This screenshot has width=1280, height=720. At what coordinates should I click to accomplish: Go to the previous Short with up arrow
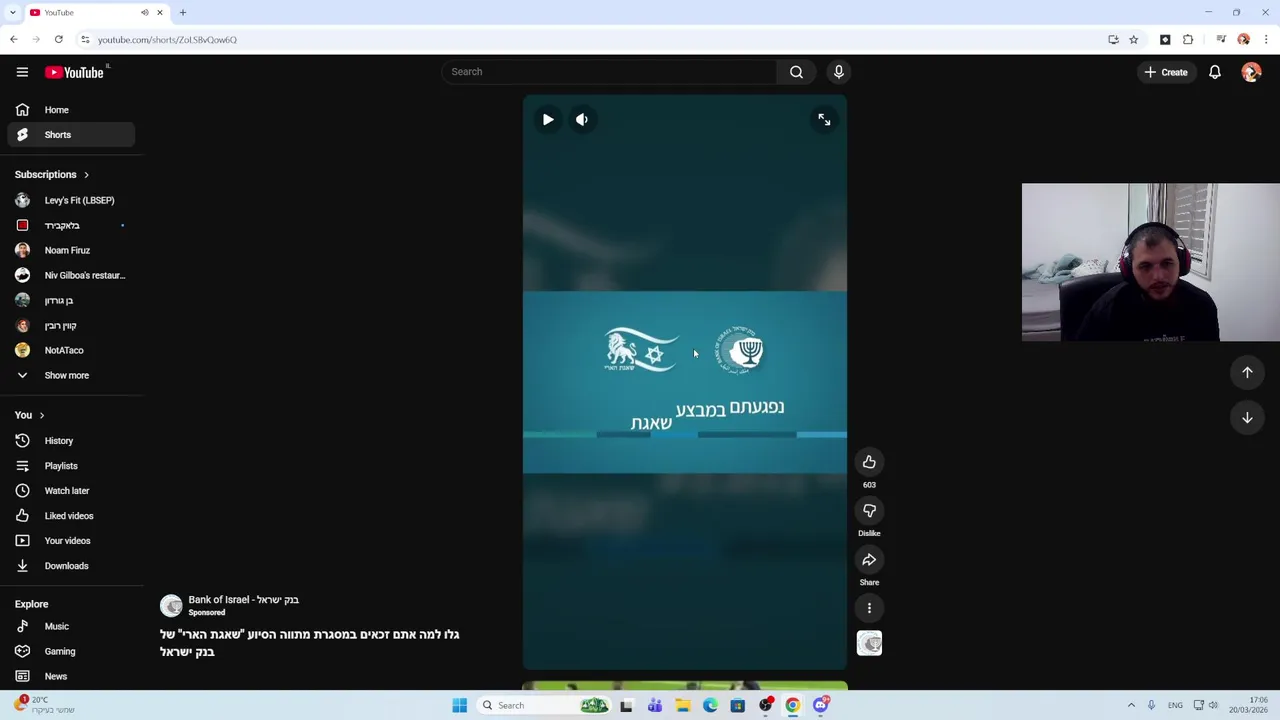1247,372
